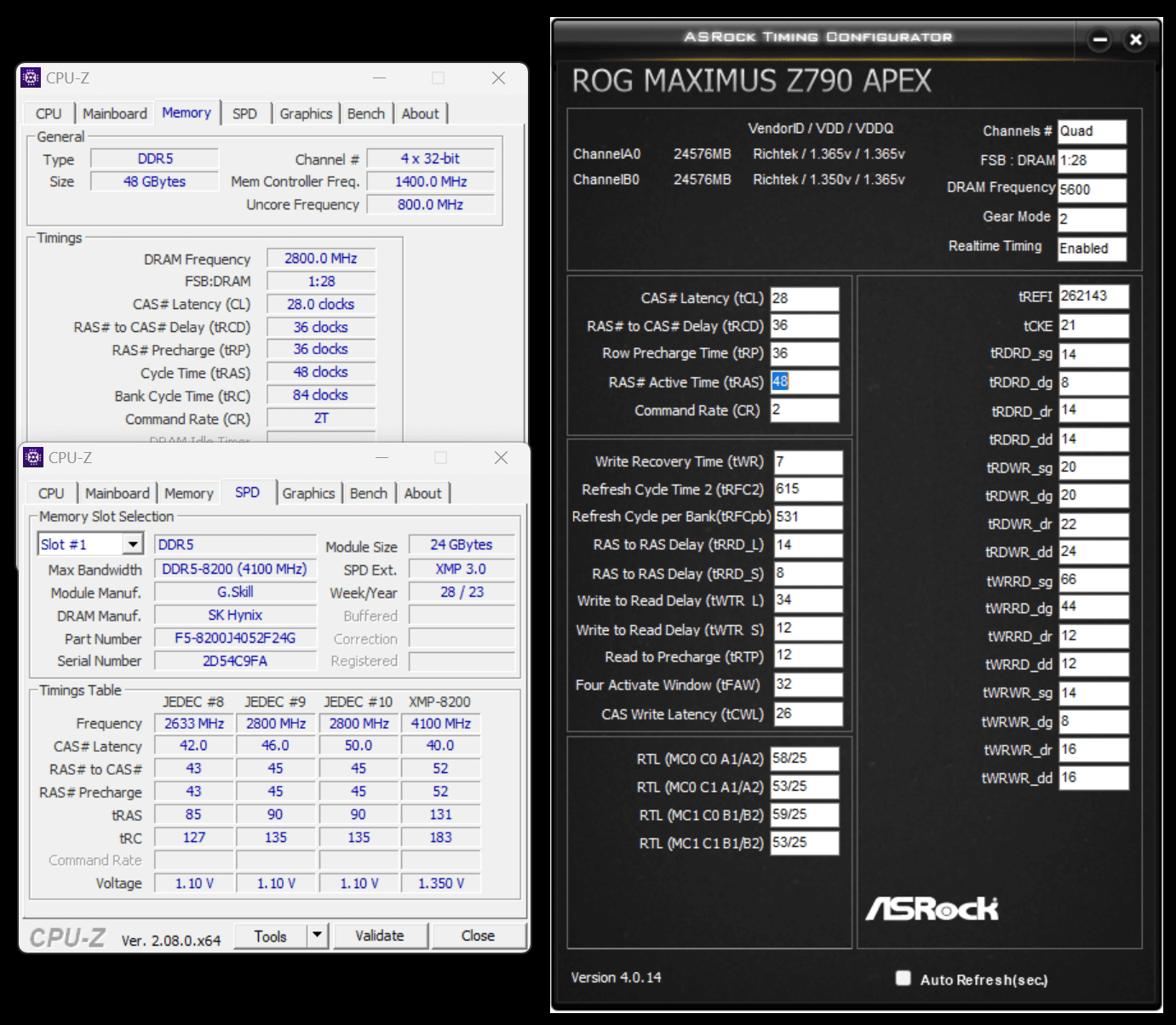The image size is (1176, 1025).
Task: Click the ASRock logo
Action: (x=932, y=908)
